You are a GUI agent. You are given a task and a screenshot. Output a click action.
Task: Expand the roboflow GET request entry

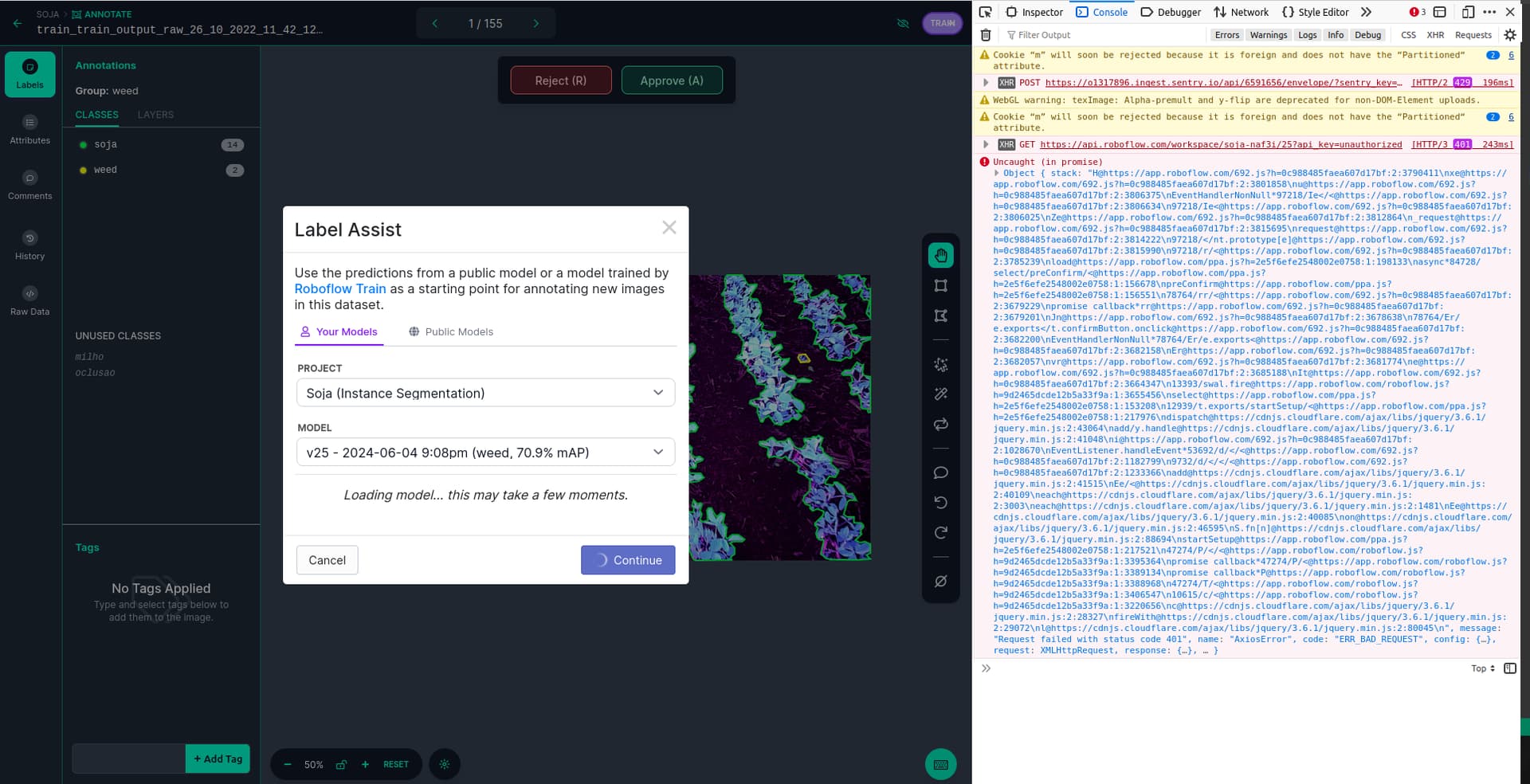986,144
